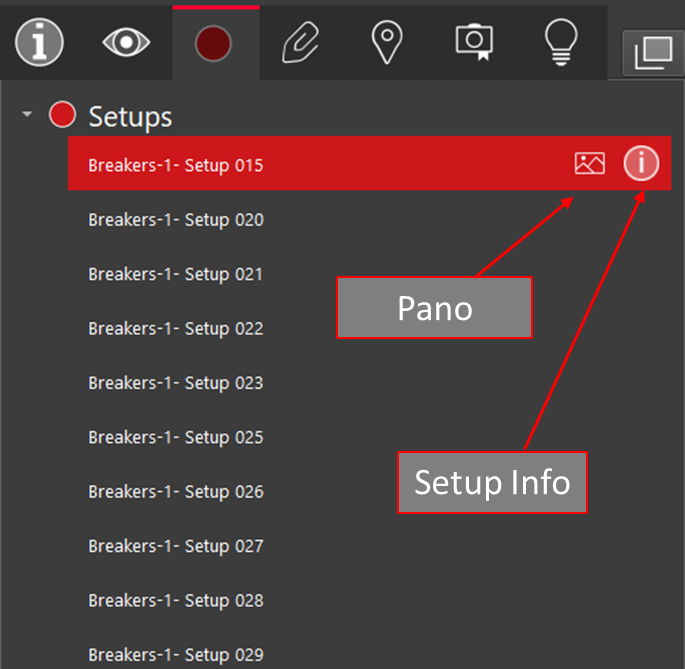
Task: Collapse the Setups tree group
Action: click(27, 116)
